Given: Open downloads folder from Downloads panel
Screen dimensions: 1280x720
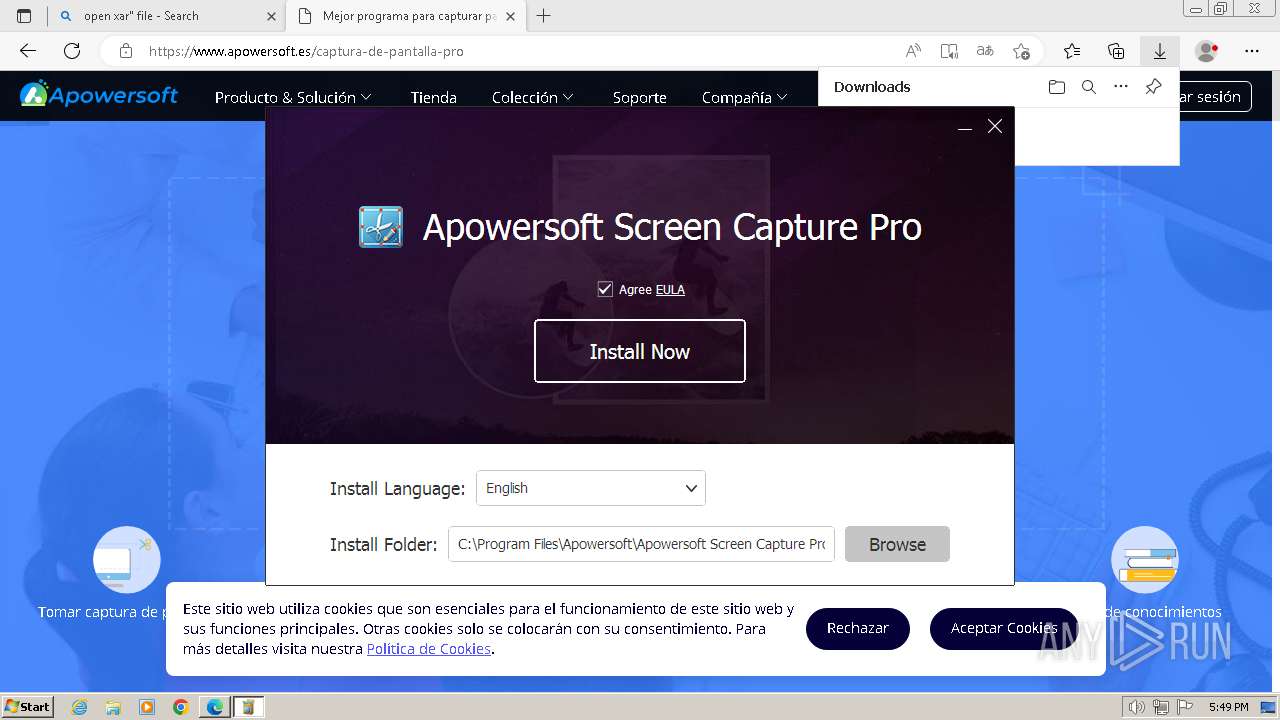Looking at the screenshot, I should 1057,87.
